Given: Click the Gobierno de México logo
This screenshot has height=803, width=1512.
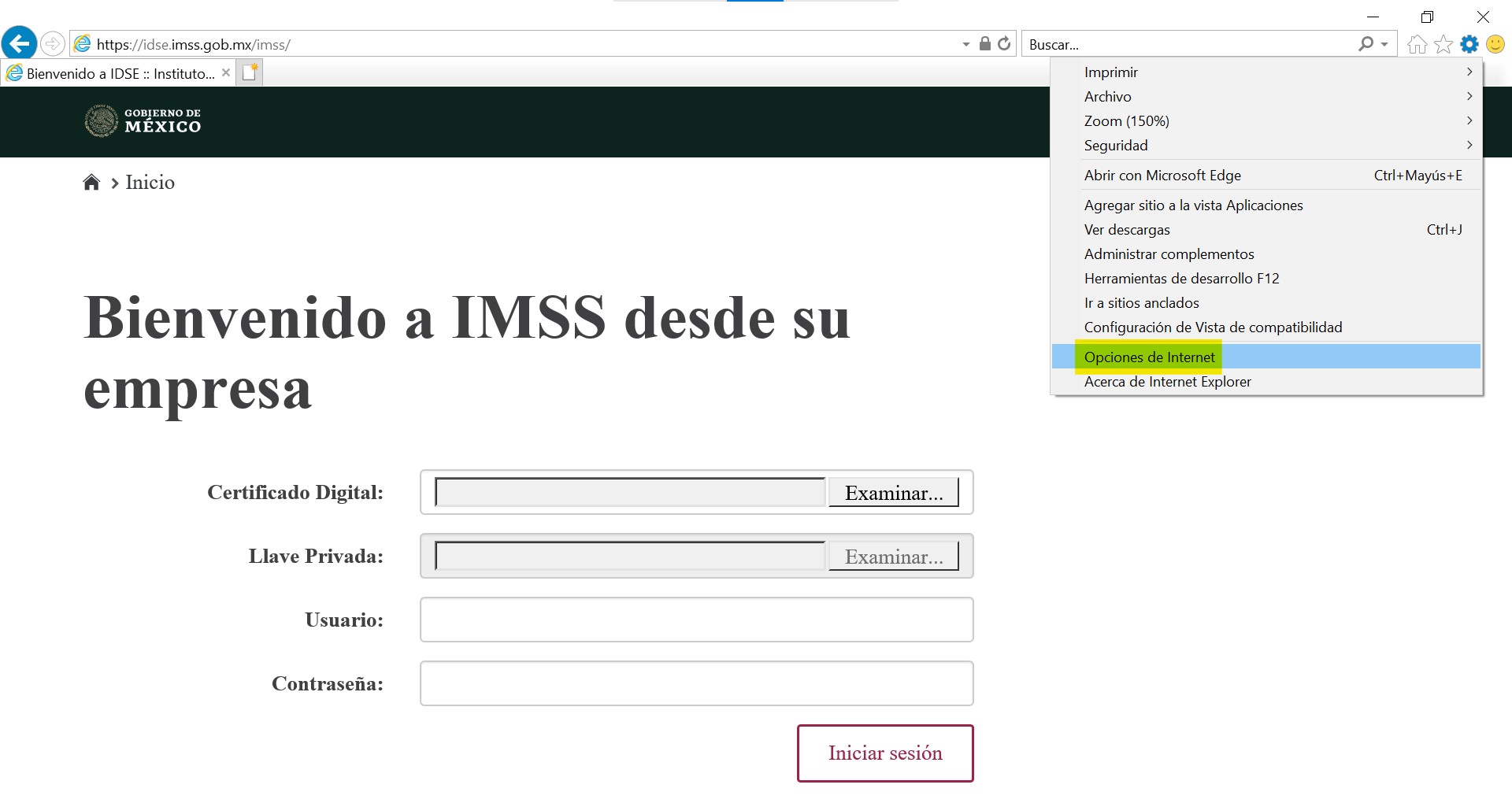Looking at the screenshot, I should click(x=143, y=121).
